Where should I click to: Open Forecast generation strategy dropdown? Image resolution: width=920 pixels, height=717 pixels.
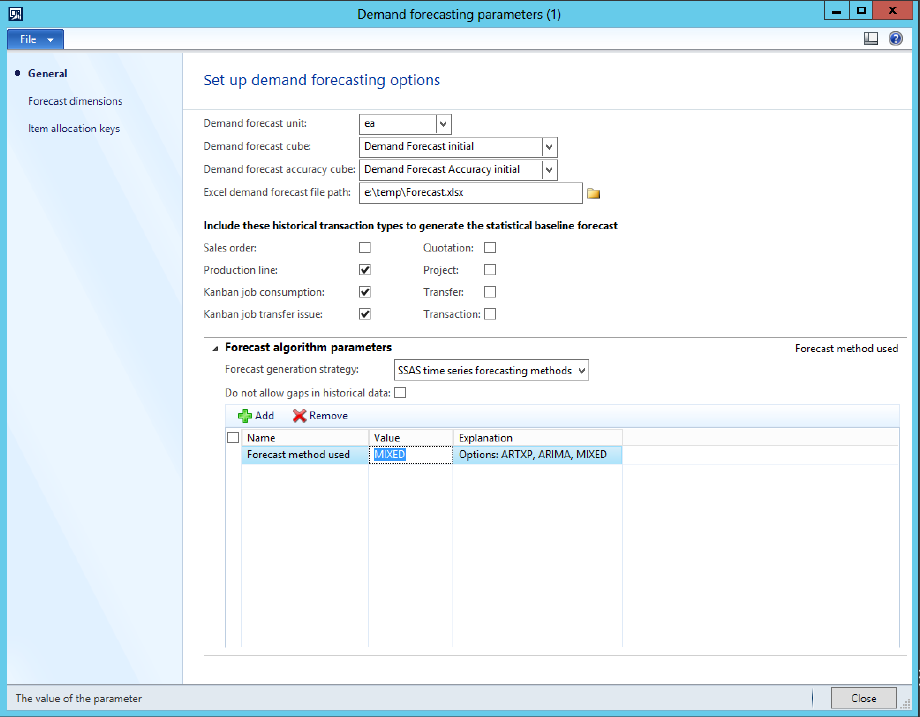[x=581, y=370]
